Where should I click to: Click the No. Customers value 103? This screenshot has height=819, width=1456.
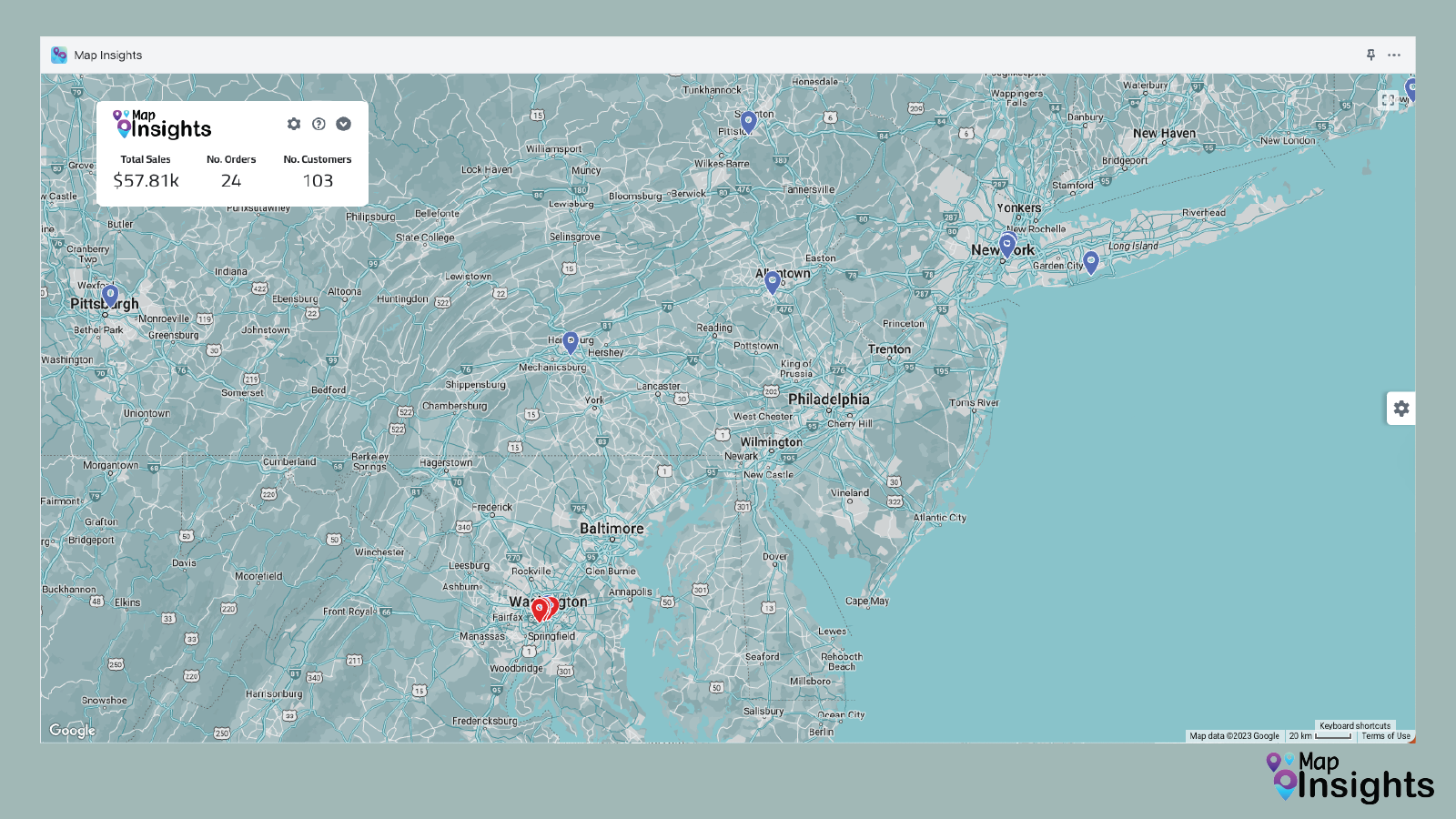pos(318,180)
